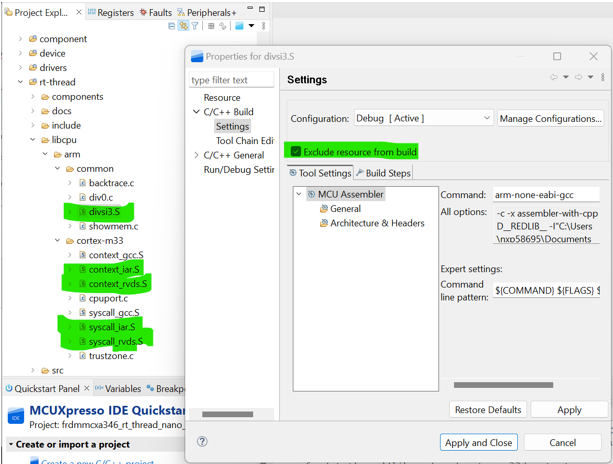
Task: Click the docs folder icon
Action: click(x=45, y=111)
